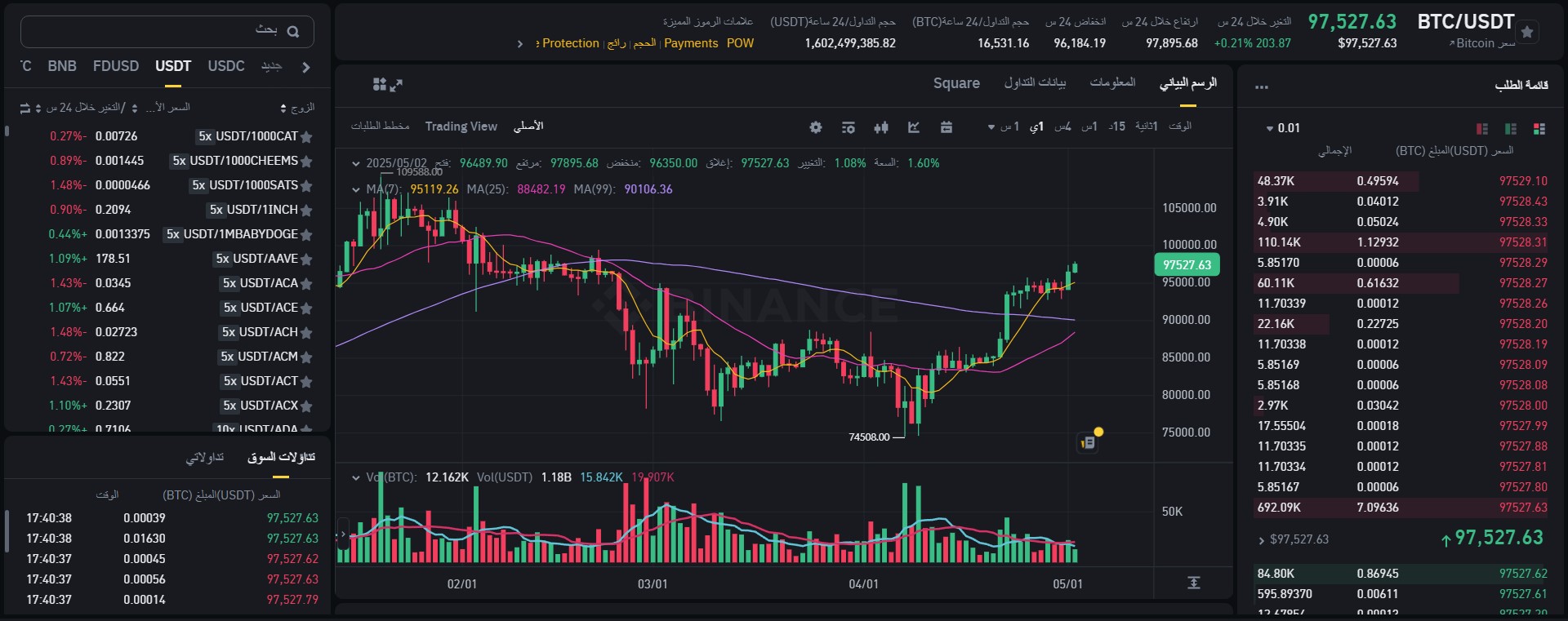This screenshot has width=1568, height=621.
Task: Select the 1ثانية chart interval
Action: (1147, 126)
